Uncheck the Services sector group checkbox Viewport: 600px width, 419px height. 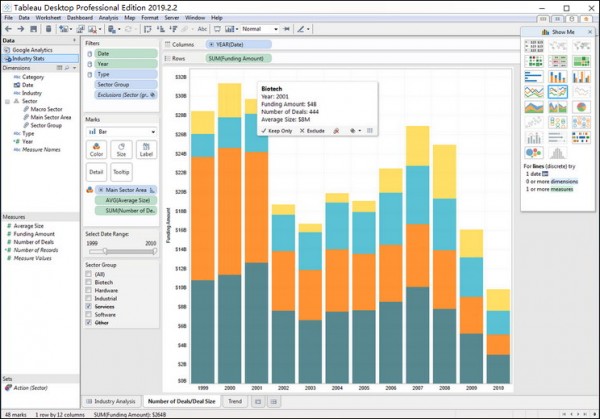click(89, 307)
